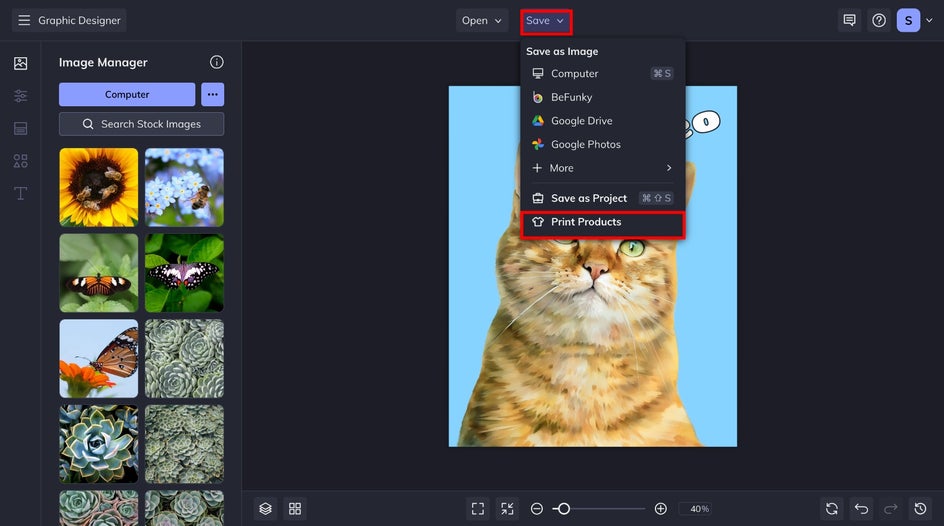The image size is (944, 526).
Task: Open the Customize sliders sidebar tab
Action: 20,96
